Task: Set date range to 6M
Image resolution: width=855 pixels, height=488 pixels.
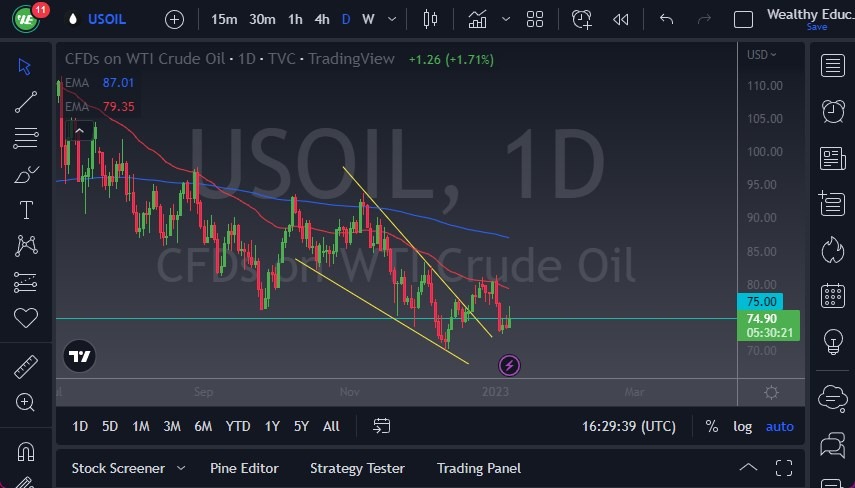Action: (x=203, y=426)
